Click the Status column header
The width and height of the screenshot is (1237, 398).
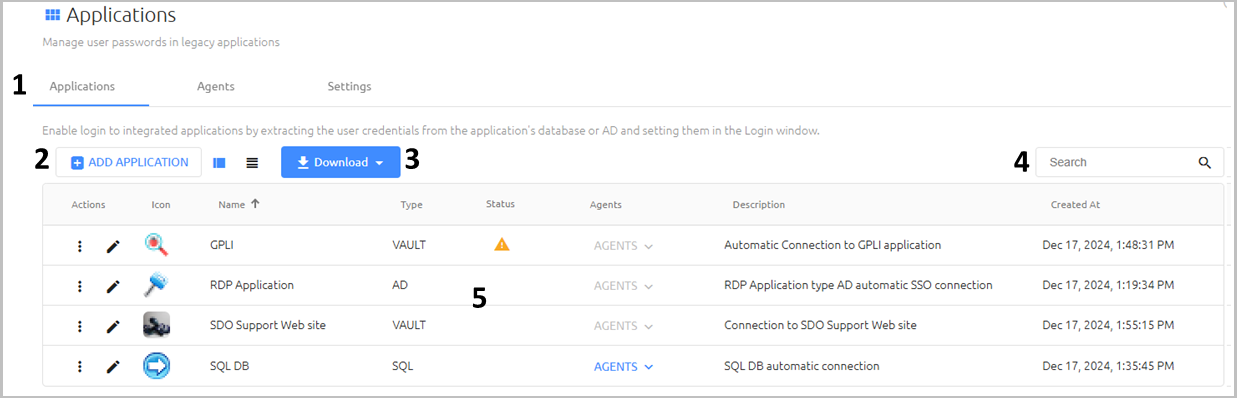(500, 204)
